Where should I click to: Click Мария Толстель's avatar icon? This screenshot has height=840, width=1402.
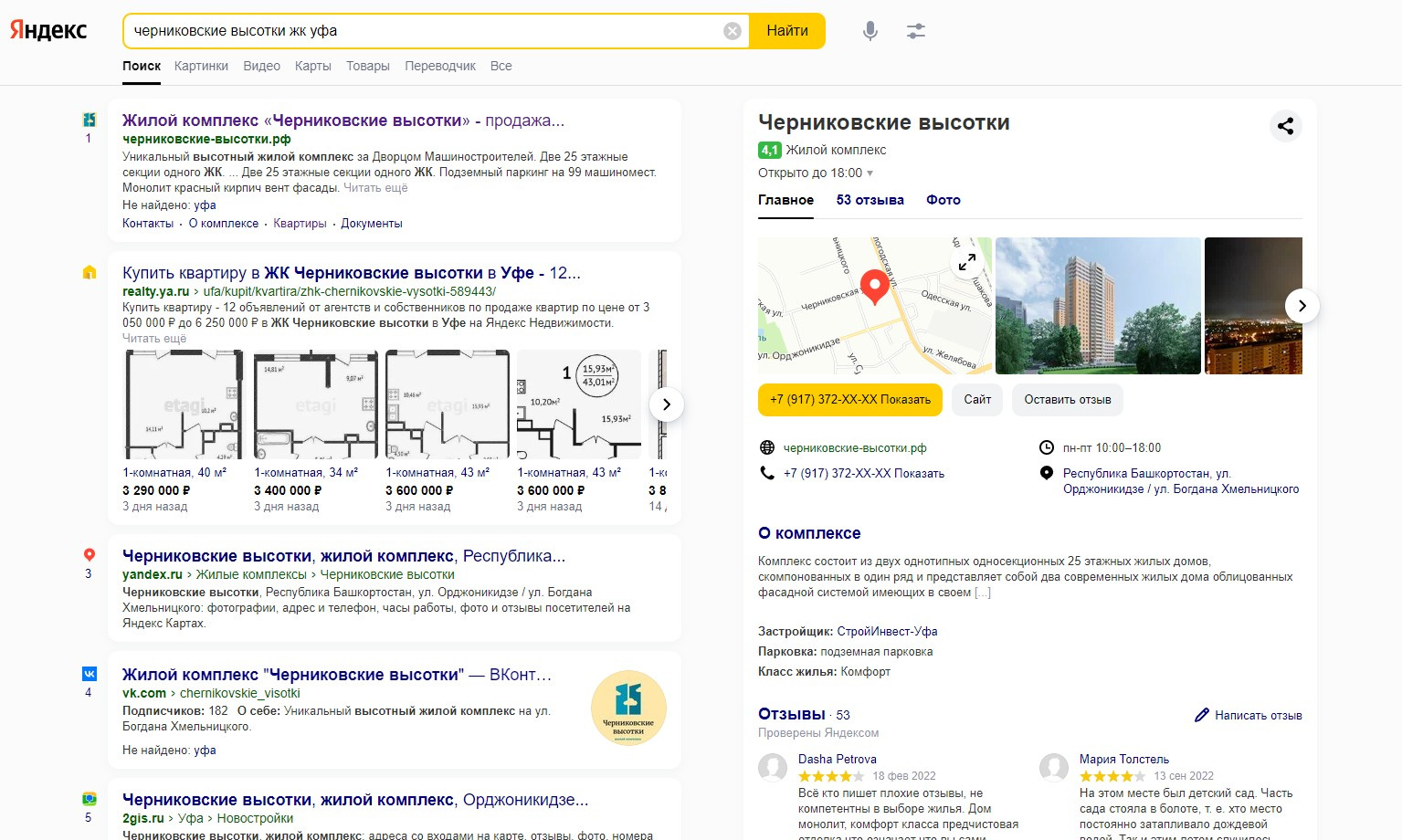coord(1054,767)
